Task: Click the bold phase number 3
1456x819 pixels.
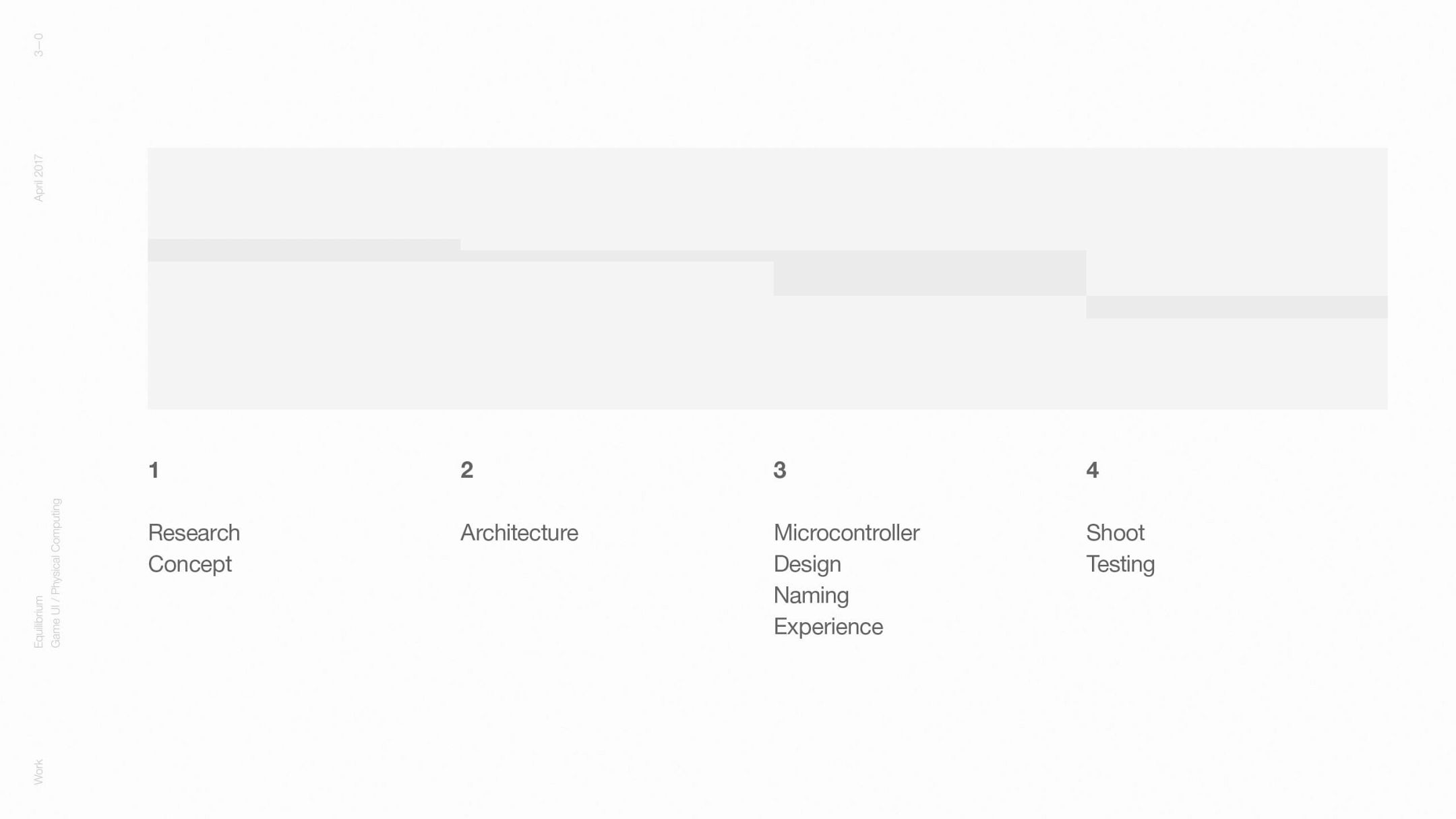Action: (x=780, y=470)
